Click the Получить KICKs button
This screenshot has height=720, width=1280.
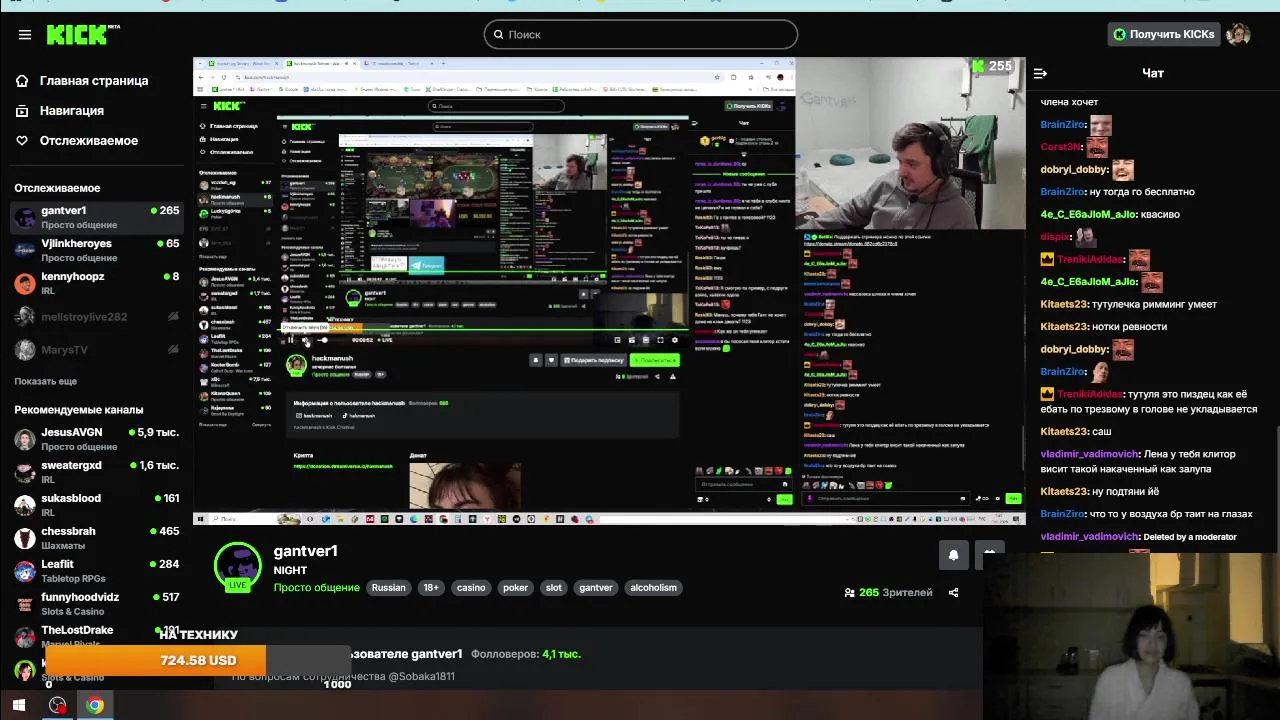tap(1163, 34)
